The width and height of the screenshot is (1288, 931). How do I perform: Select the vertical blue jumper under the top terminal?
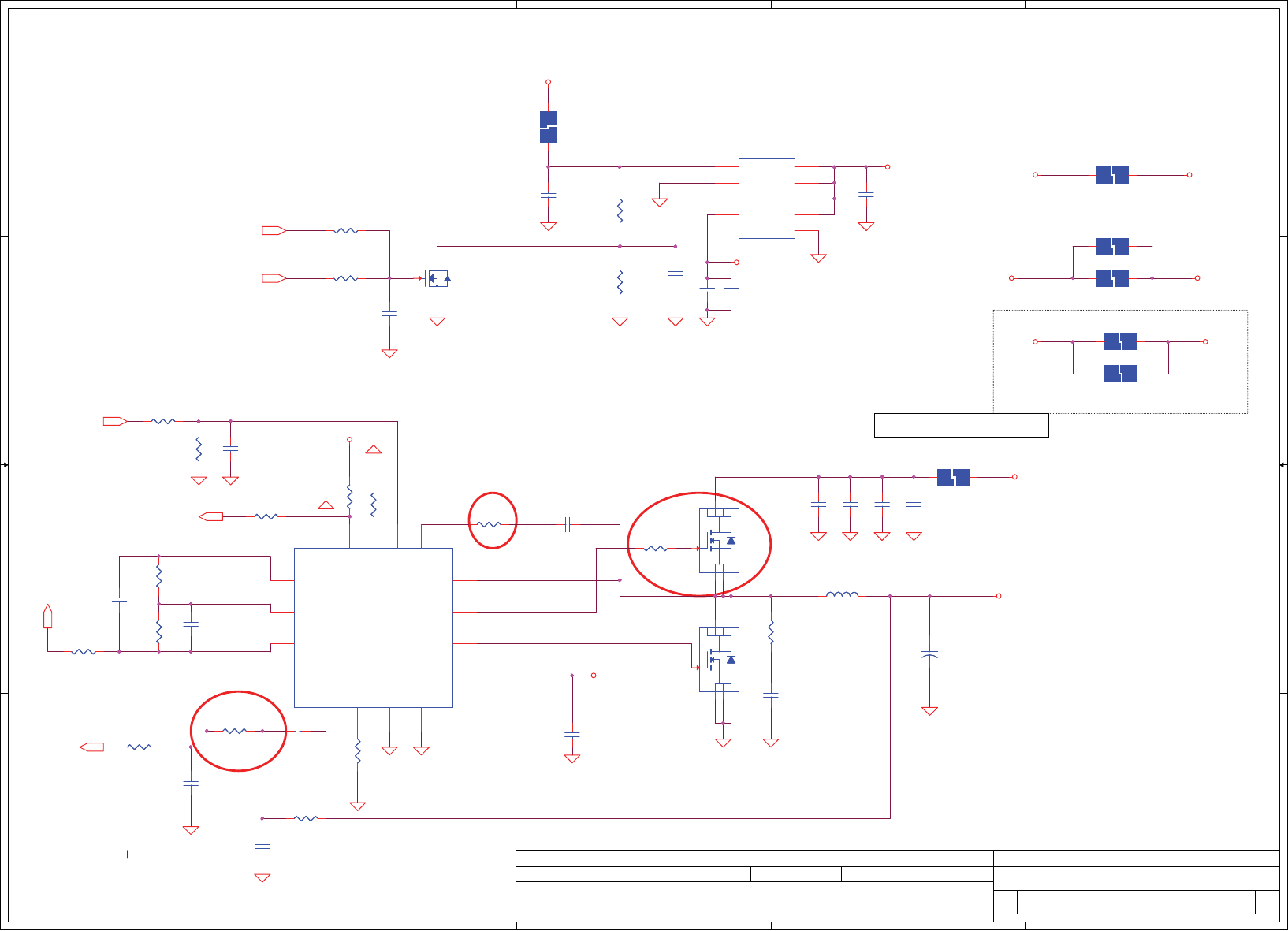(548, 128)
